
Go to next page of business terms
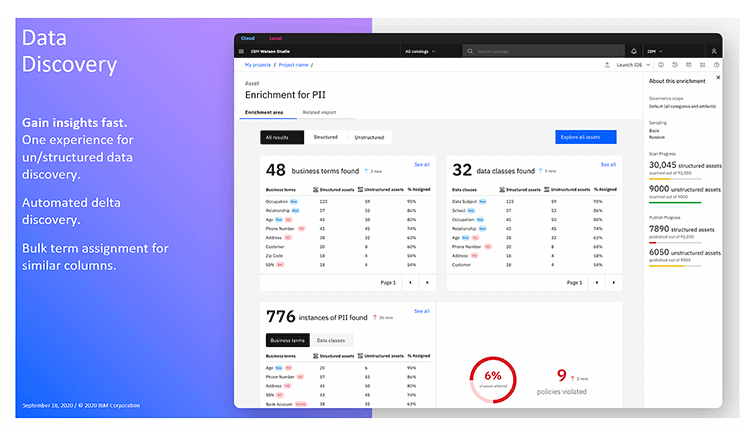[427, 282]
